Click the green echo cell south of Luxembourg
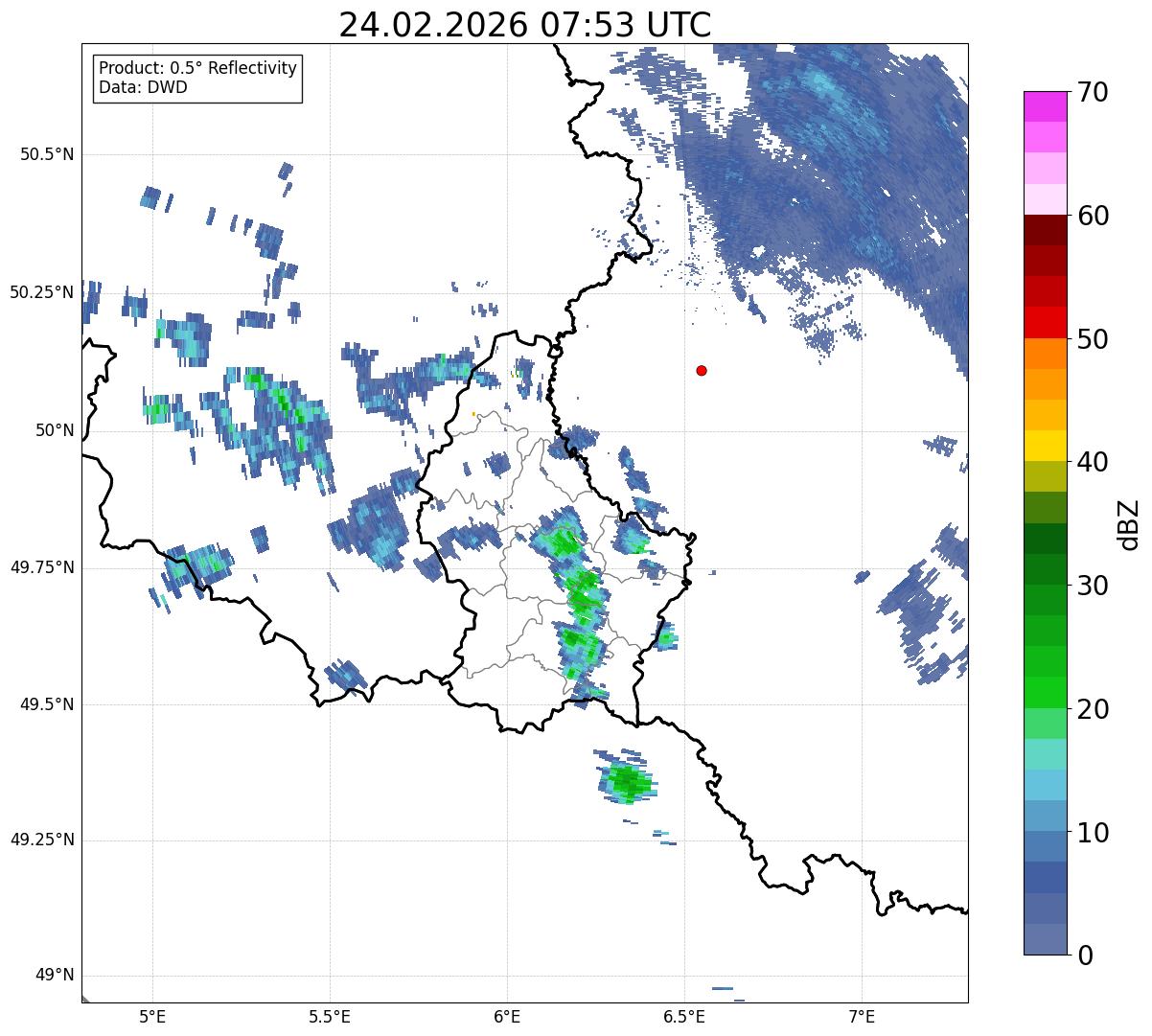Screen dimensions: 1152x1036 point(627,780)
